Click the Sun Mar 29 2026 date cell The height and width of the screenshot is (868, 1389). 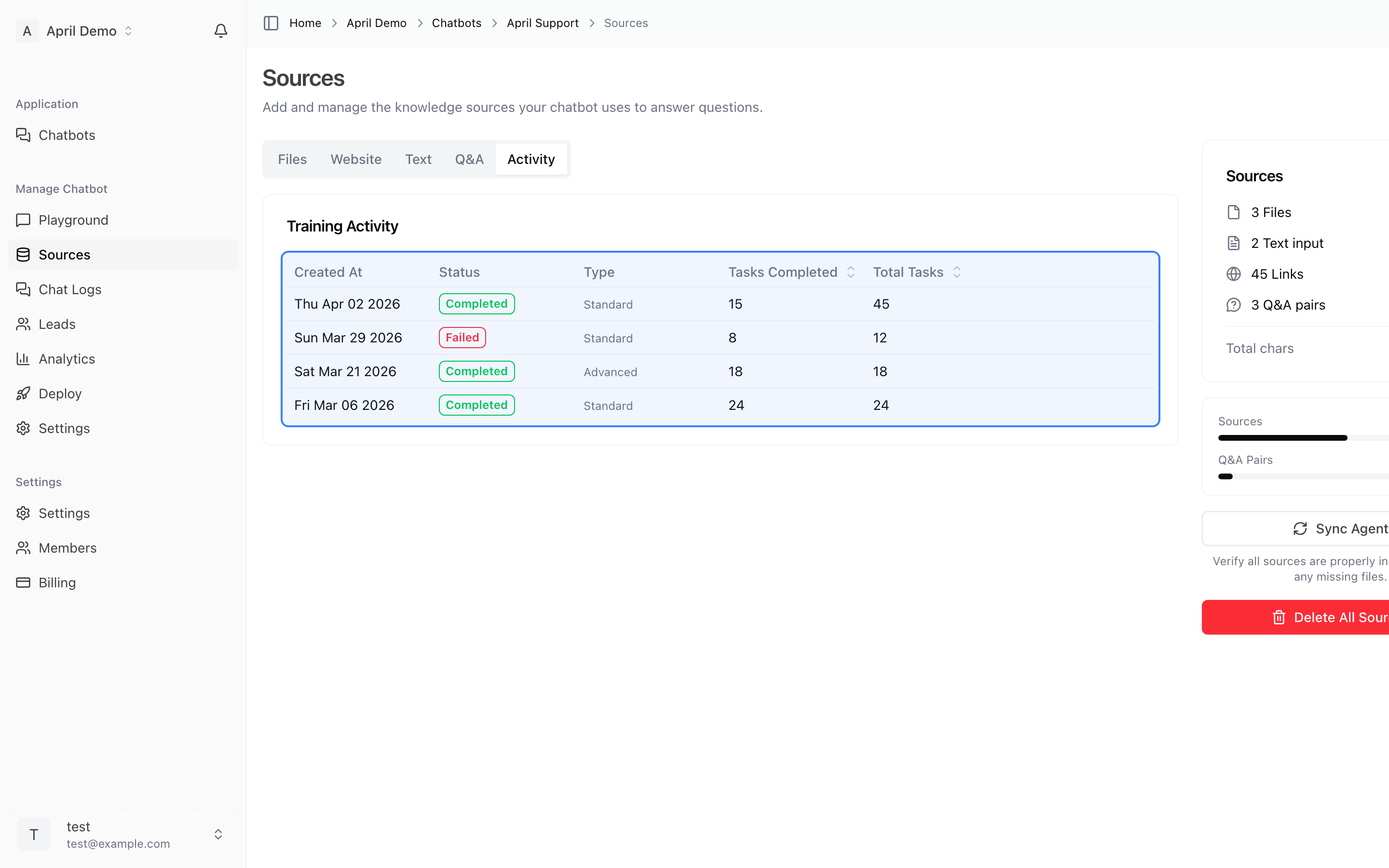click(x=348, y=338)
